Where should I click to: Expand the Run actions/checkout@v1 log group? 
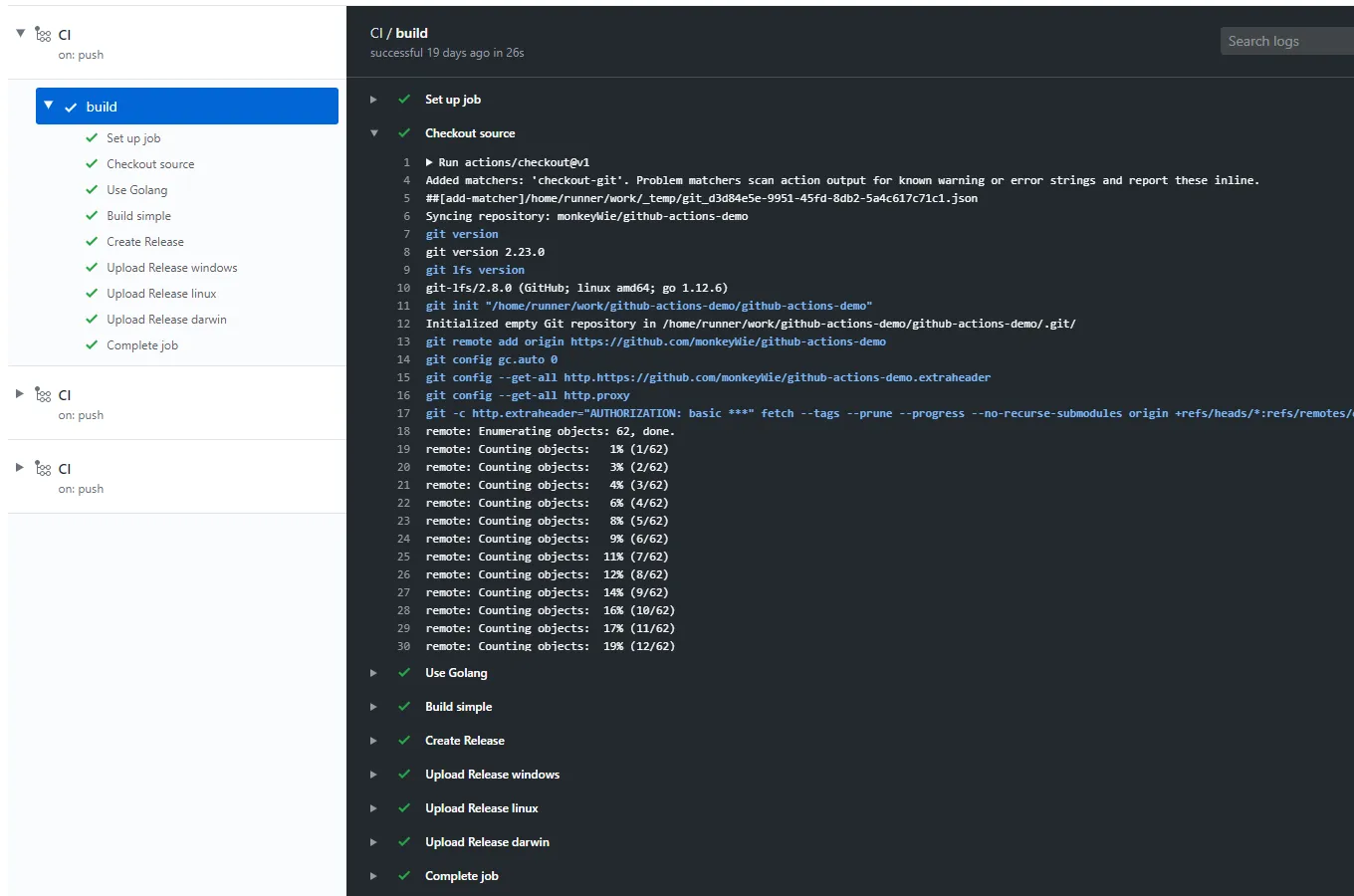click(429, 162)
